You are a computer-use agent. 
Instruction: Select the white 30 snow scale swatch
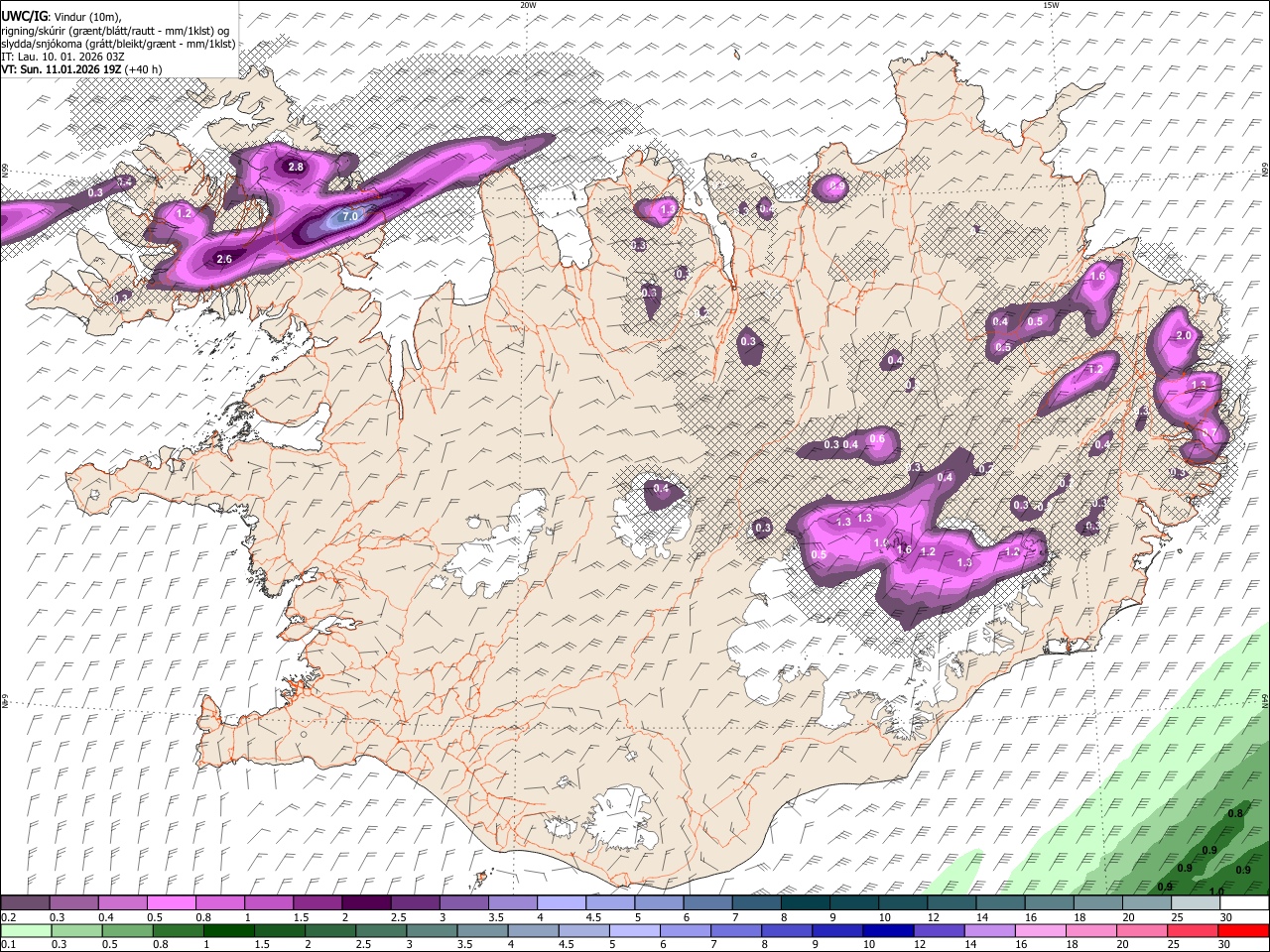tap(1243, 903)
